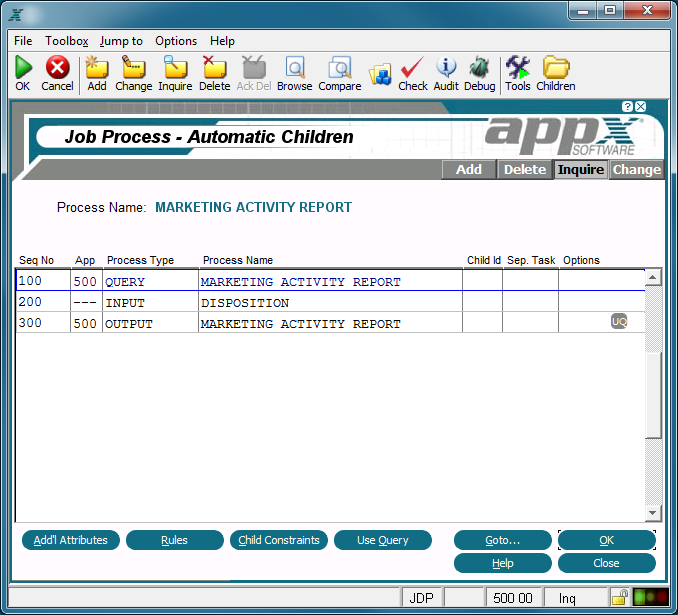Click the Use Query button
Image resolution: width=678 pixels, height=615 pixels.
(383, 540)
